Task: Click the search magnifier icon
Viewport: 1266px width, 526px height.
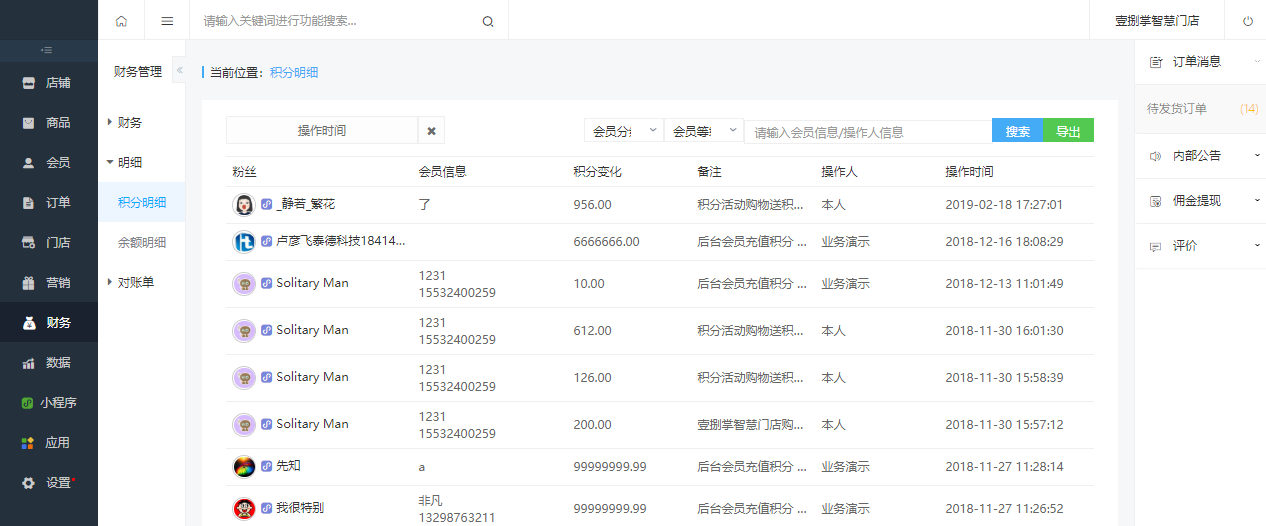Action: coord(488,21)
